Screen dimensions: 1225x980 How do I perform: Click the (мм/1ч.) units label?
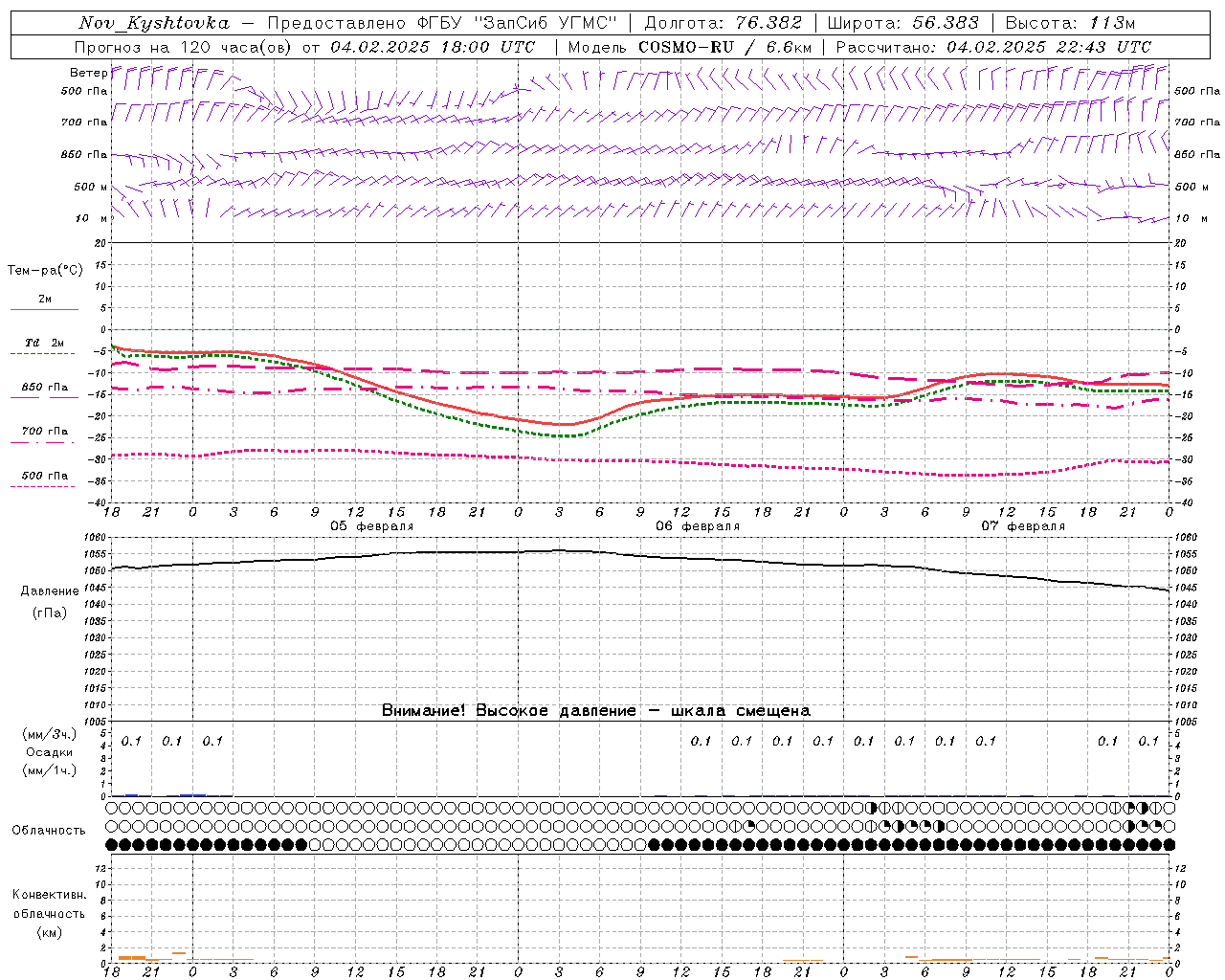click(50, 770)
